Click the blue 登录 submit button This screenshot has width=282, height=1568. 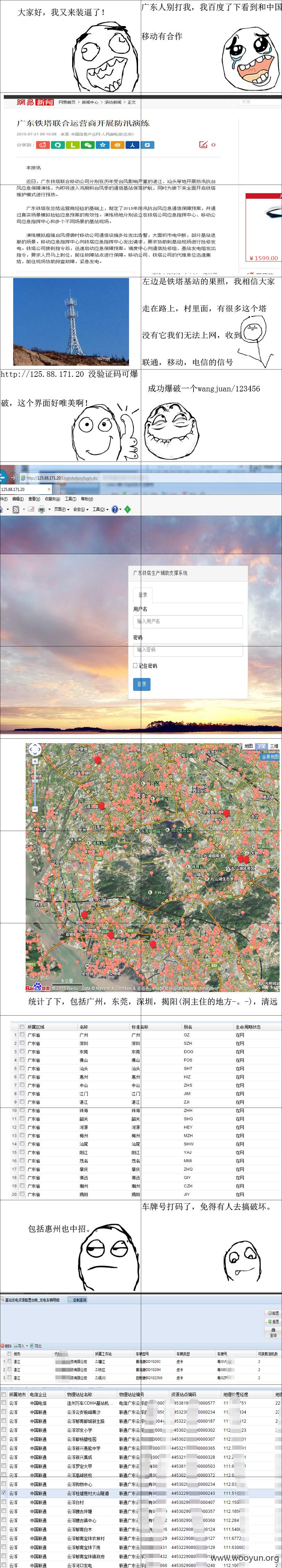(x=141, y=684)
